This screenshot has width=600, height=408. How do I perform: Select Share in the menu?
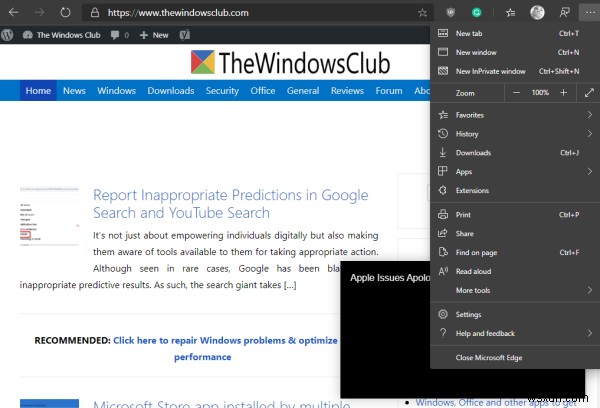[515, 233]
